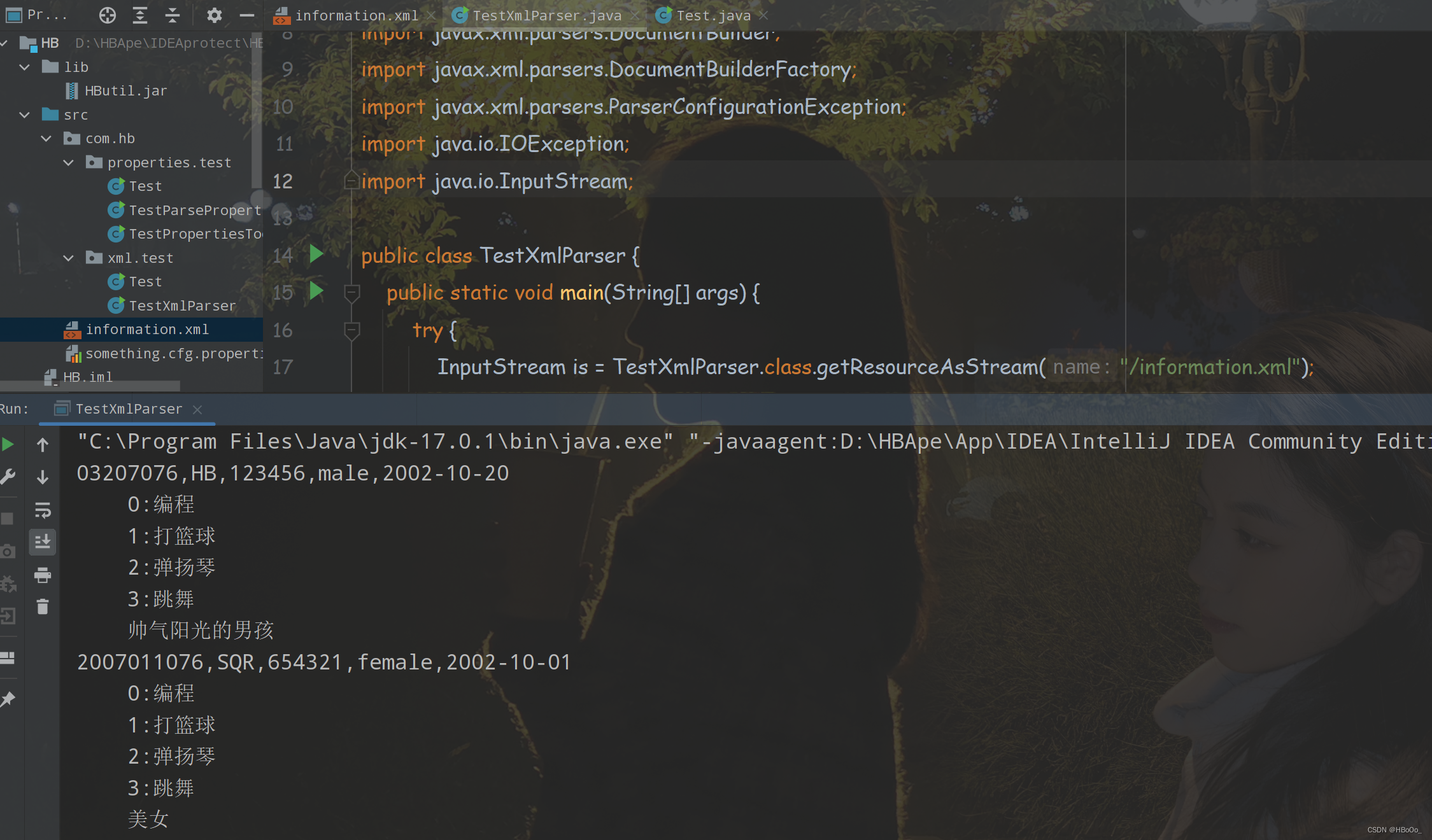This screenshot has height=840, width=1432.
Task: Switch to information.xml editor tab
Action: [x=357, y=15]
